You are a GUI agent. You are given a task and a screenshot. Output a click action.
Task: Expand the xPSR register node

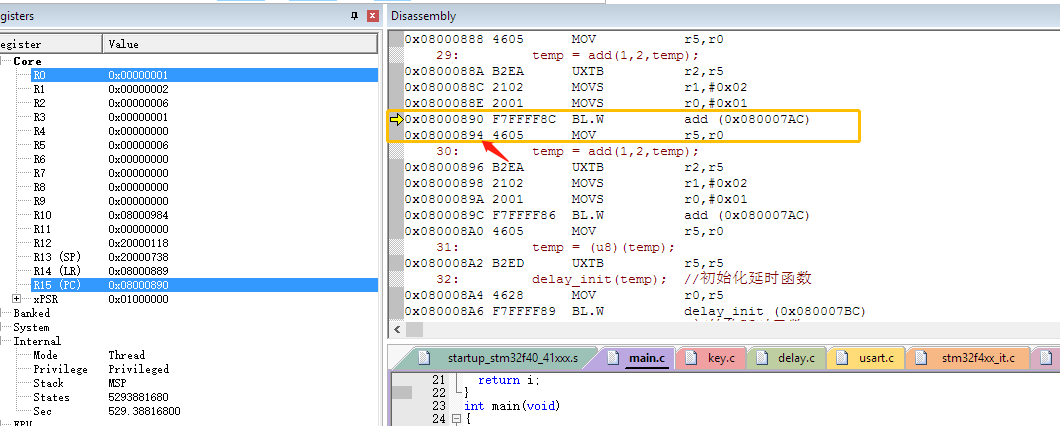coord(16,299)
